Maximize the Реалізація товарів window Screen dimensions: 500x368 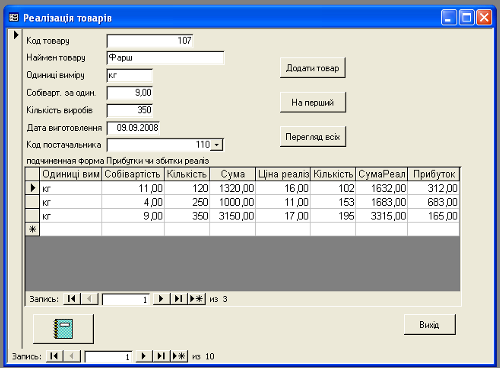[x=466, y=17]
